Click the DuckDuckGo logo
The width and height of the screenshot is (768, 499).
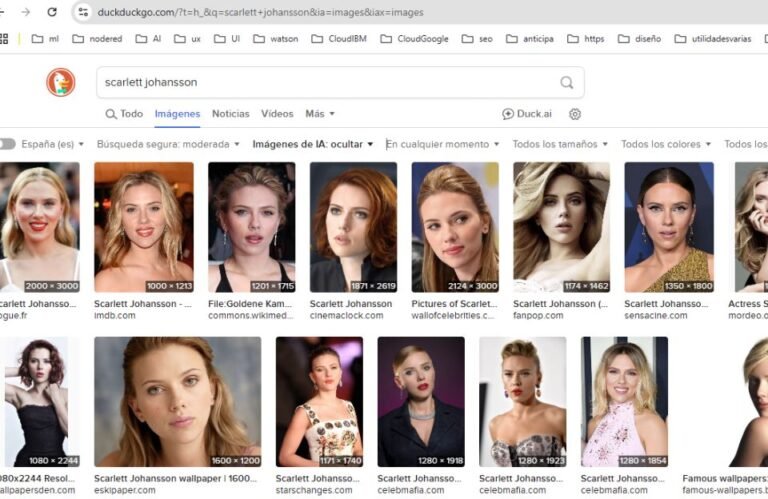(x=61, y=82)
